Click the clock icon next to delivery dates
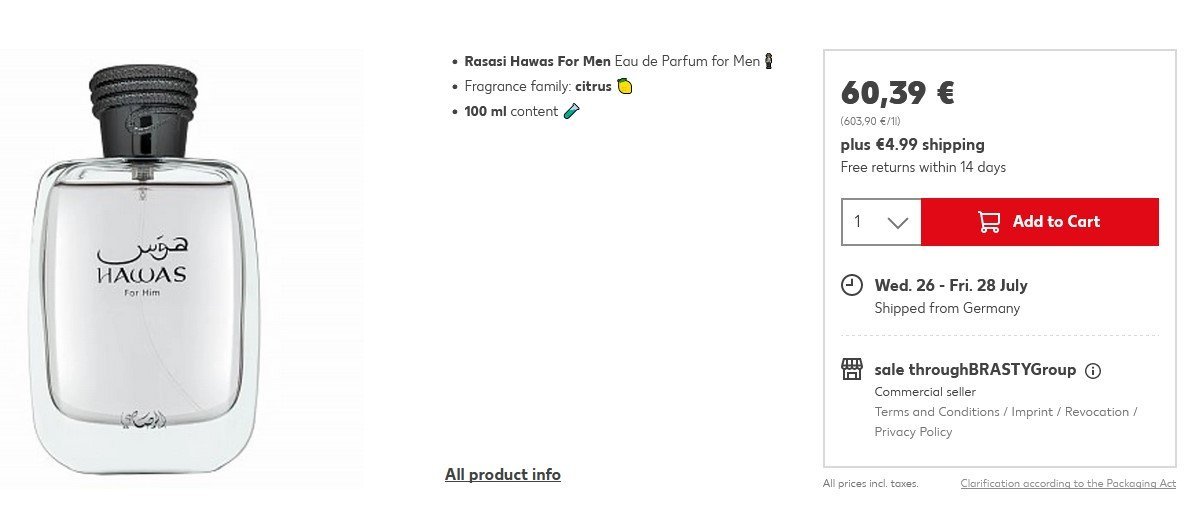 click(851, 286)
